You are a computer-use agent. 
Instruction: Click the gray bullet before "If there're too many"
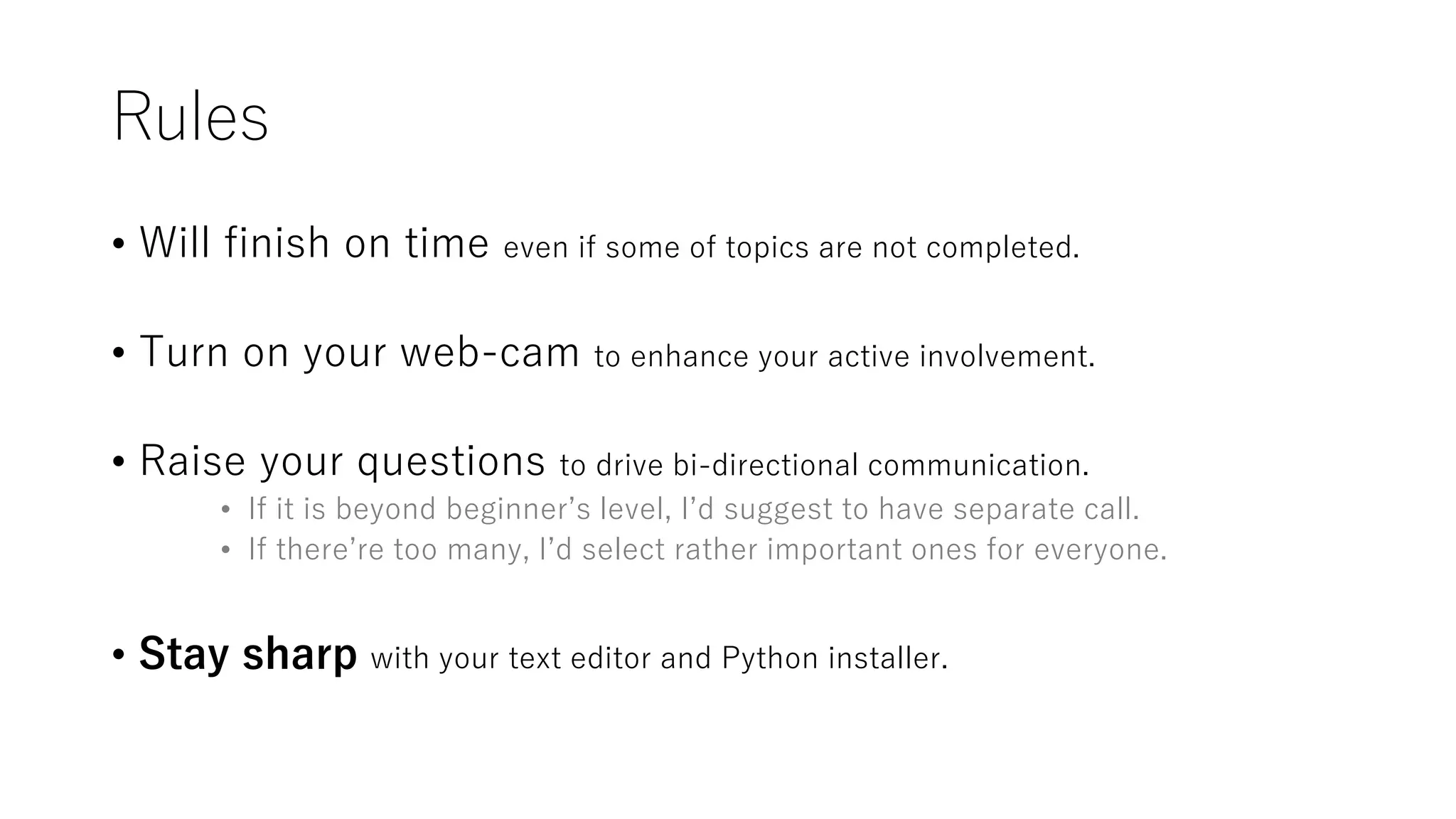225,550
